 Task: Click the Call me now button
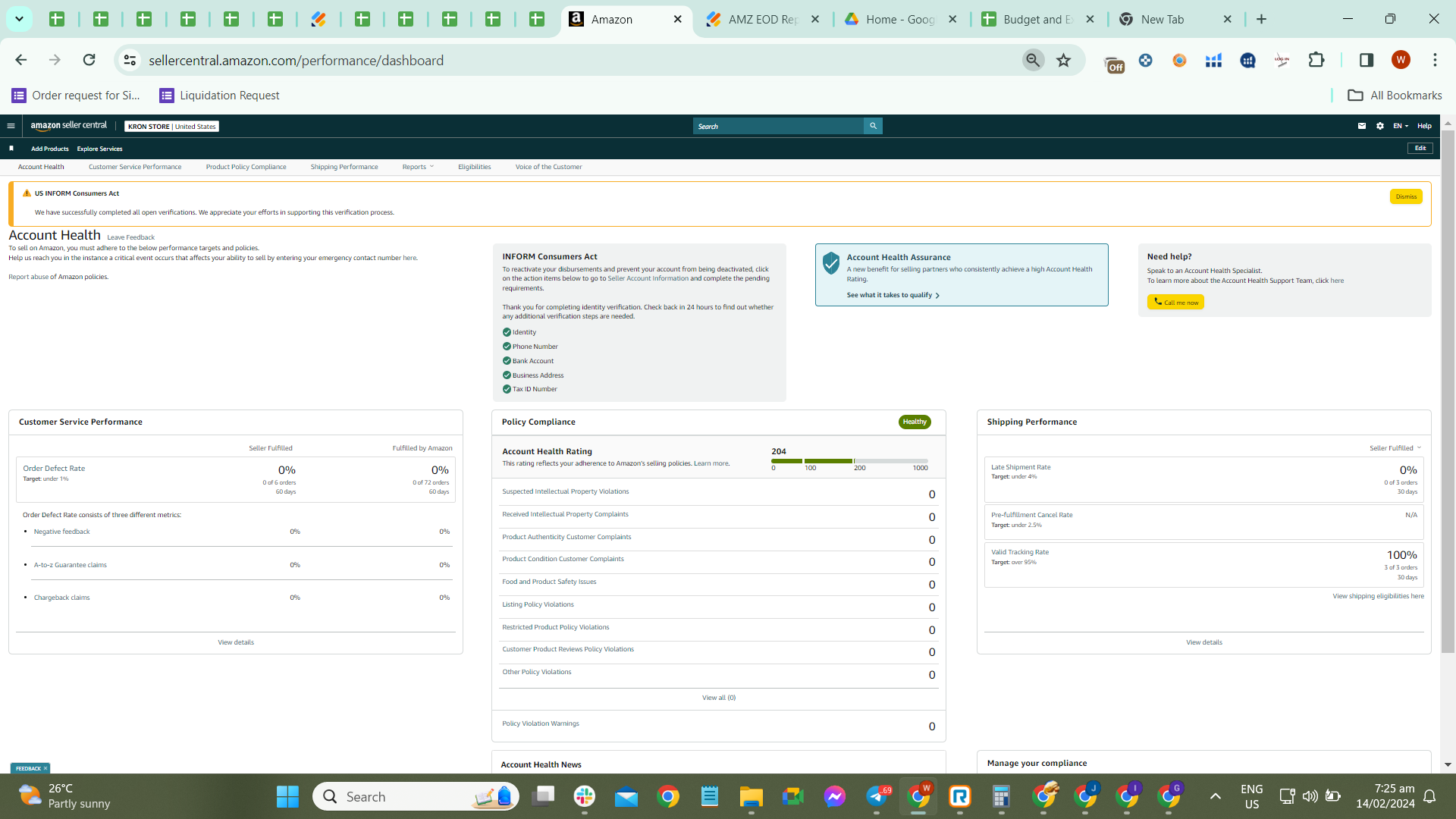tap(1175, 302)
